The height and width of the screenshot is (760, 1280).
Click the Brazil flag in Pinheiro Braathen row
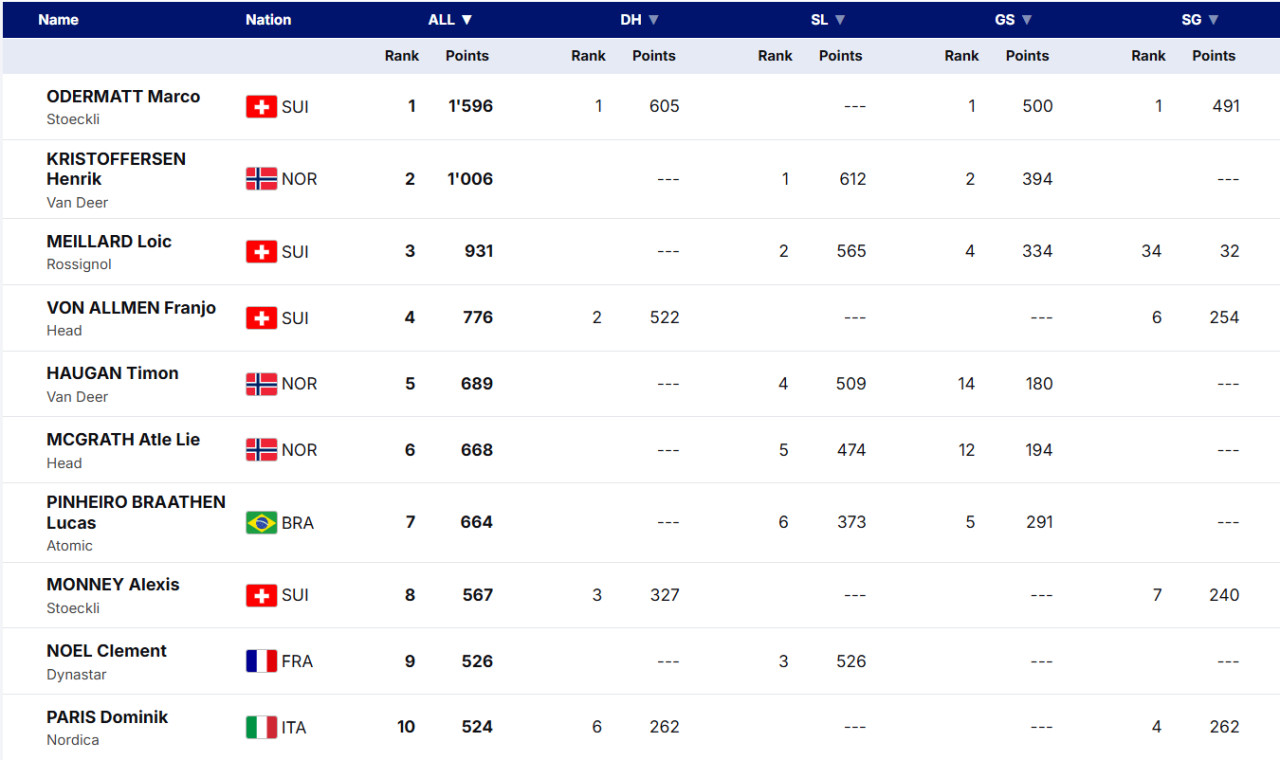pos(261,522)
